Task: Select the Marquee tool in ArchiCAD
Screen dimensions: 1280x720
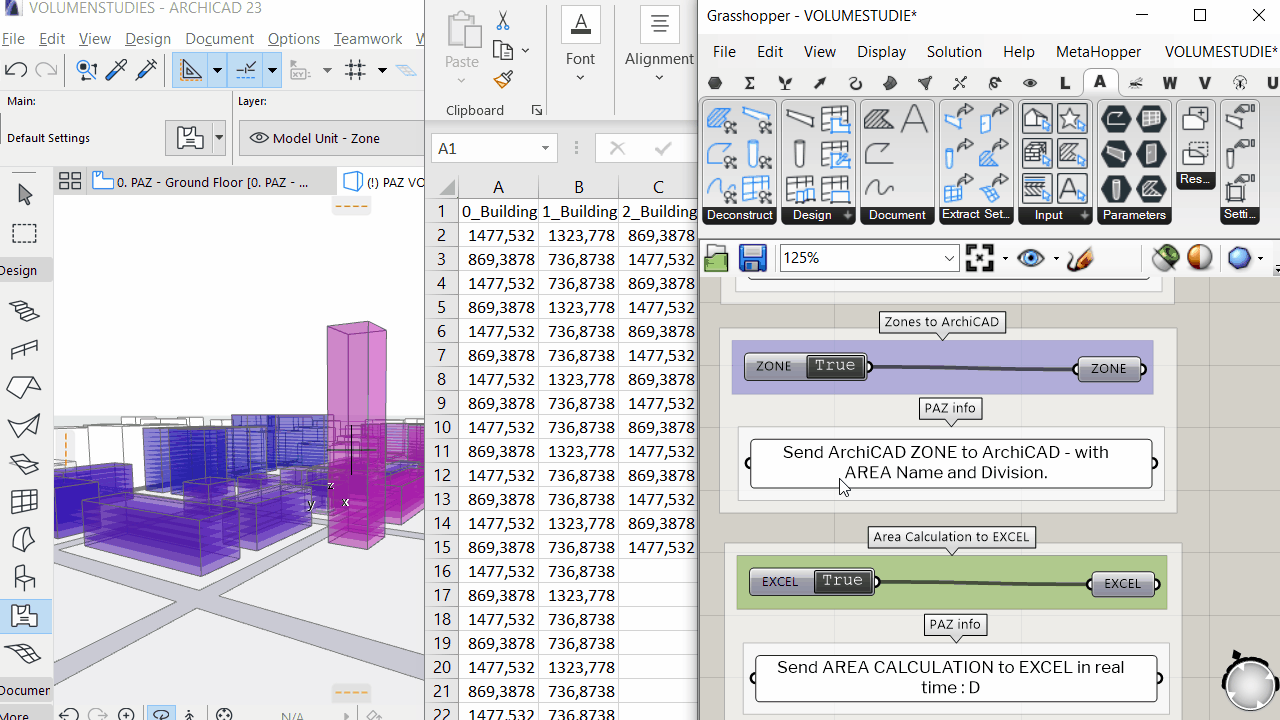Action: point(25,234)
